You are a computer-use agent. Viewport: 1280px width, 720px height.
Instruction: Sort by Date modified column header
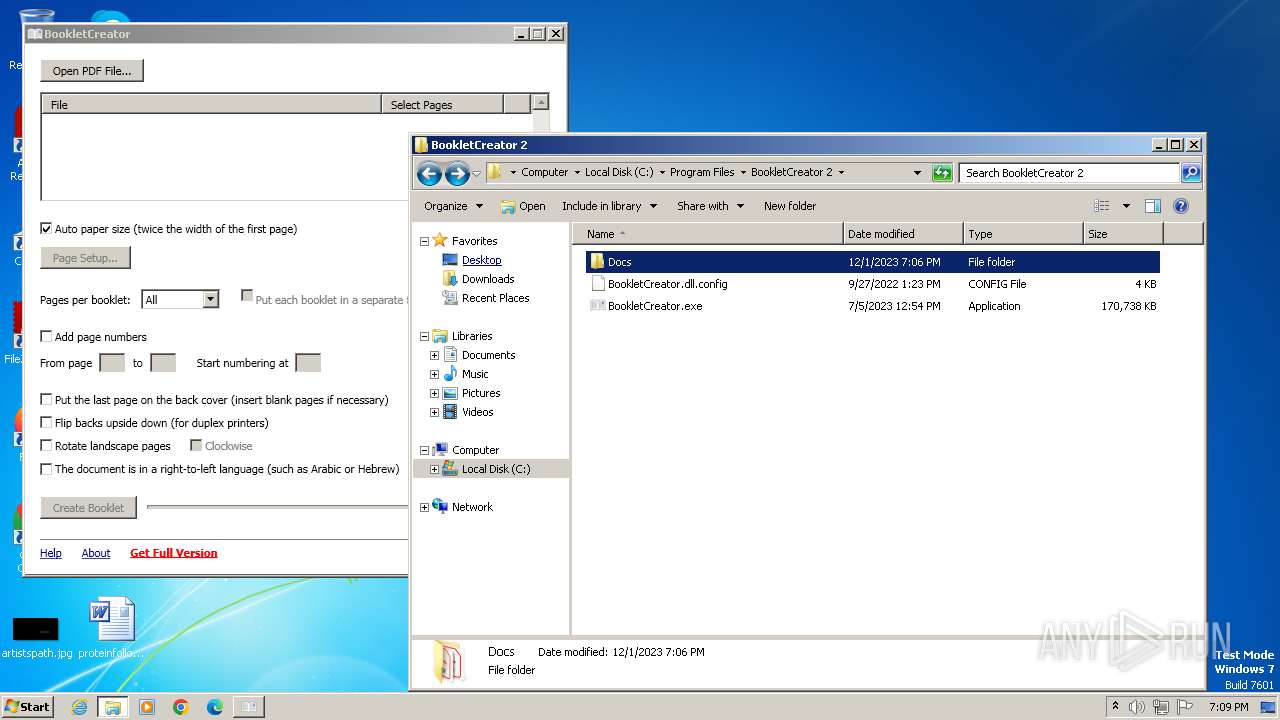click(x=904, y=234)
